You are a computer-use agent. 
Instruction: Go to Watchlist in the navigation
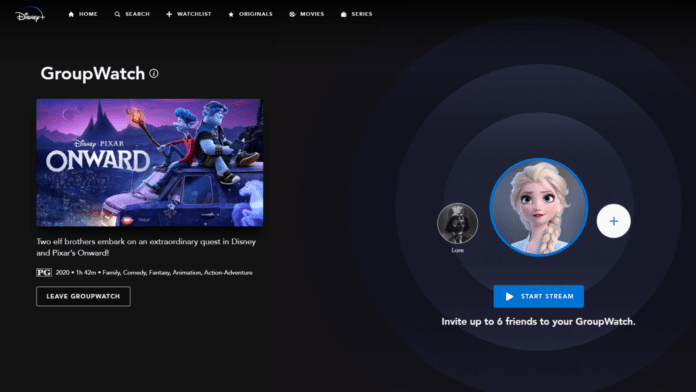pos(189,14)
